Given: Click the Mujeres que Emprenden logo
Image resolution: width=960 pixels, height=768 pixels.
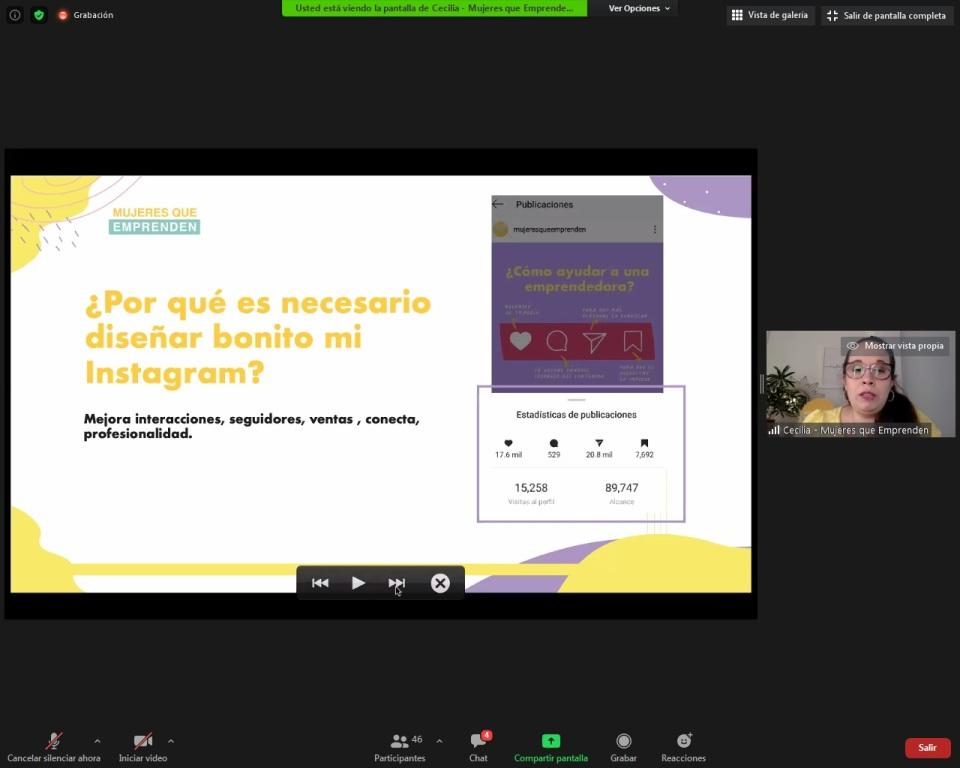Looking at the screenshot, I should coord(154,220).
